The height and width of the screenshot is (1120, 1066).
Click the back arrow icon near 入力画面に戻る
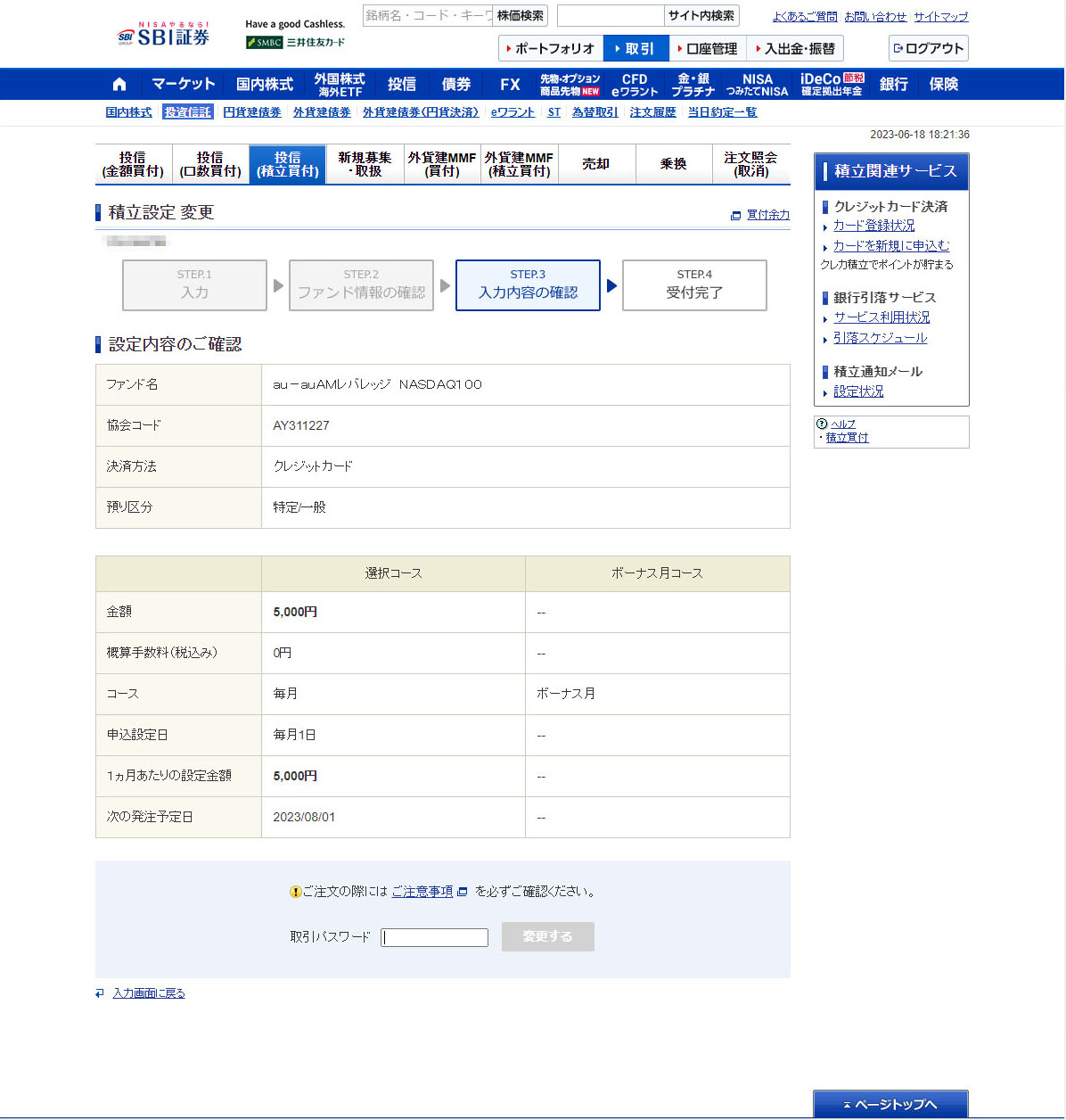tap(100, 992)
